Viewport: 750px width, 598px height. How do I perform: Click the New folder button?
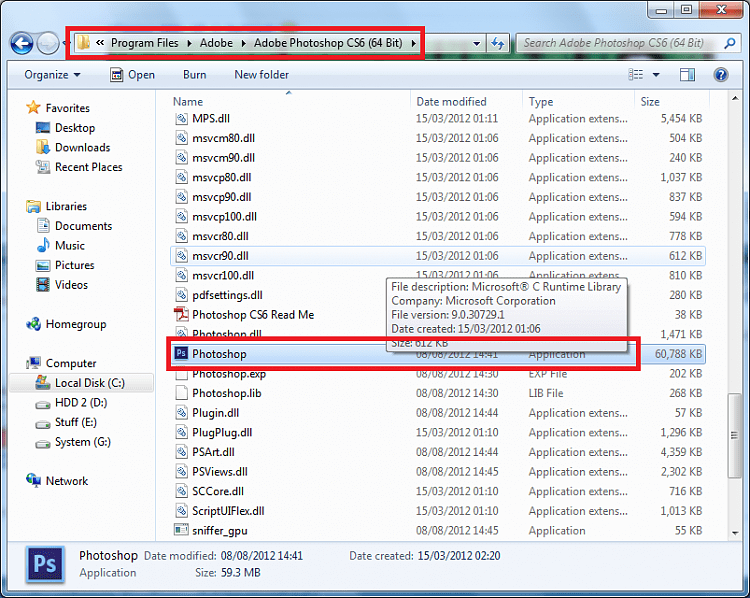pos(261,75)
